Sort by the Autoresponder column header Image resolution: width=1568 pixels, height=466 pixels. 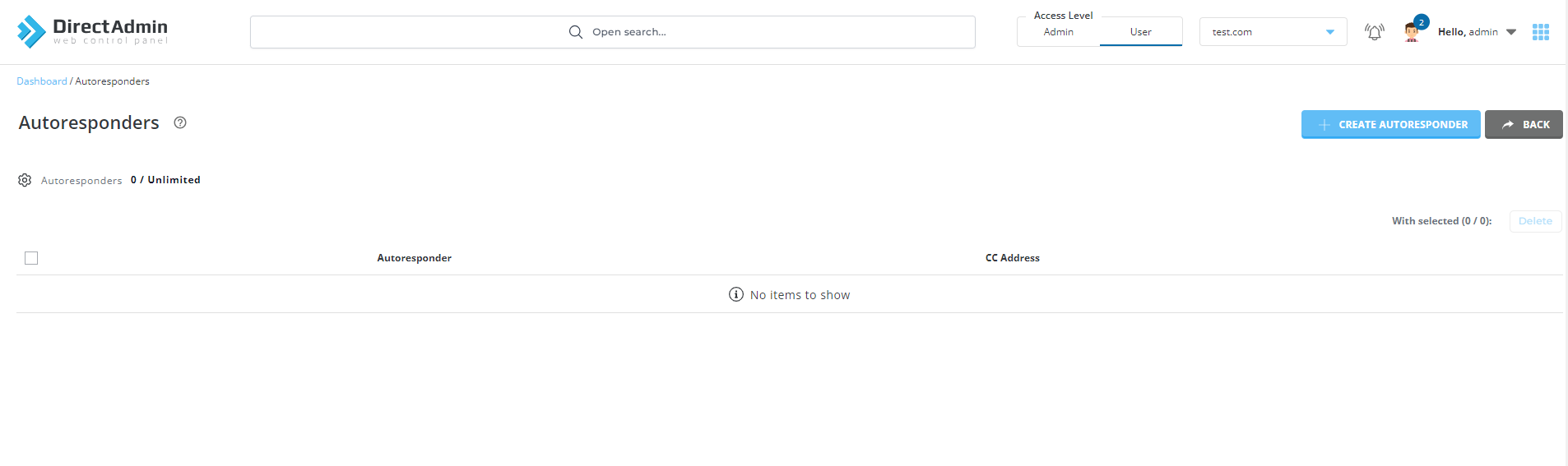click(x=414, y=258)
